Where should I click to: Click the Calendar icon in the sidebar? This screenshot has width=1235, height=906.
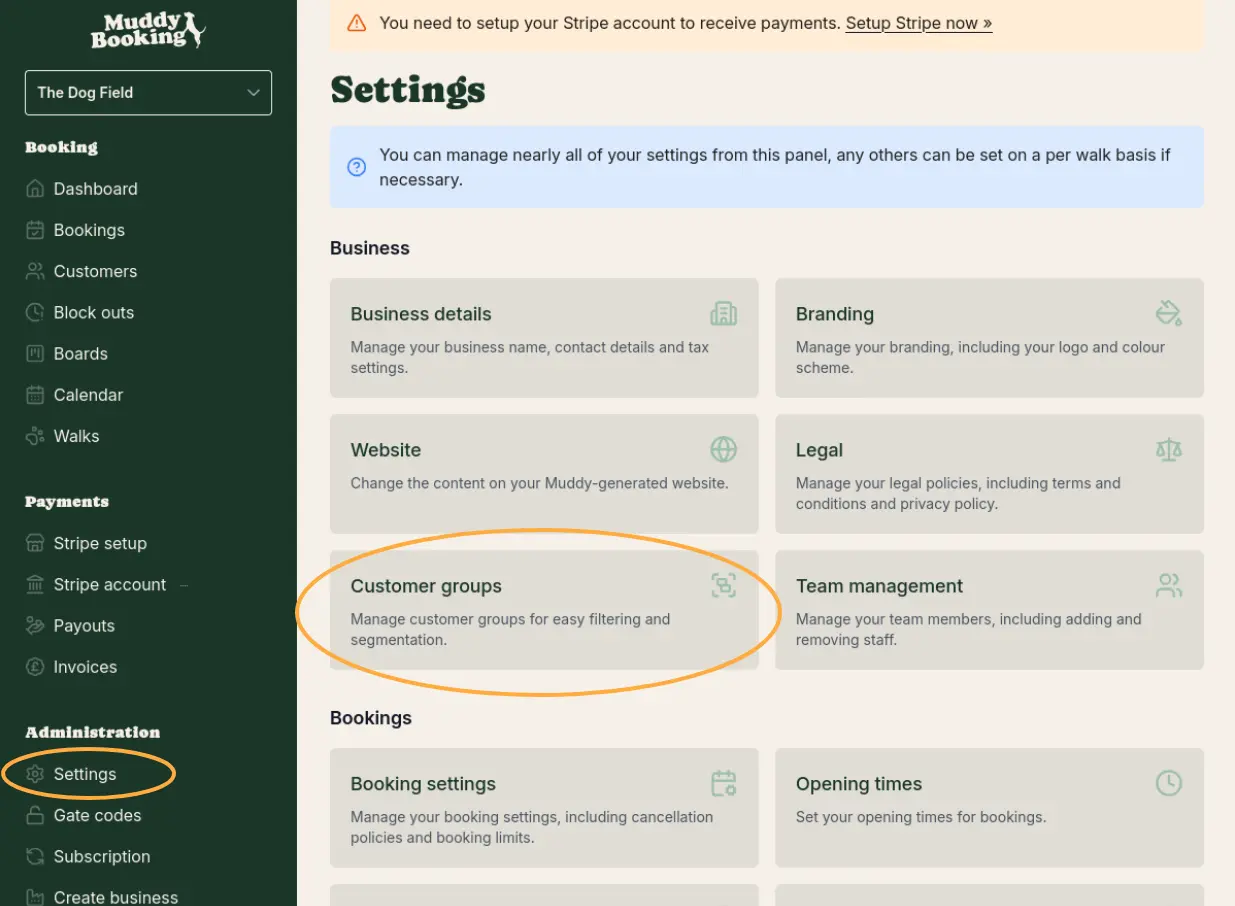coord(34,394)
